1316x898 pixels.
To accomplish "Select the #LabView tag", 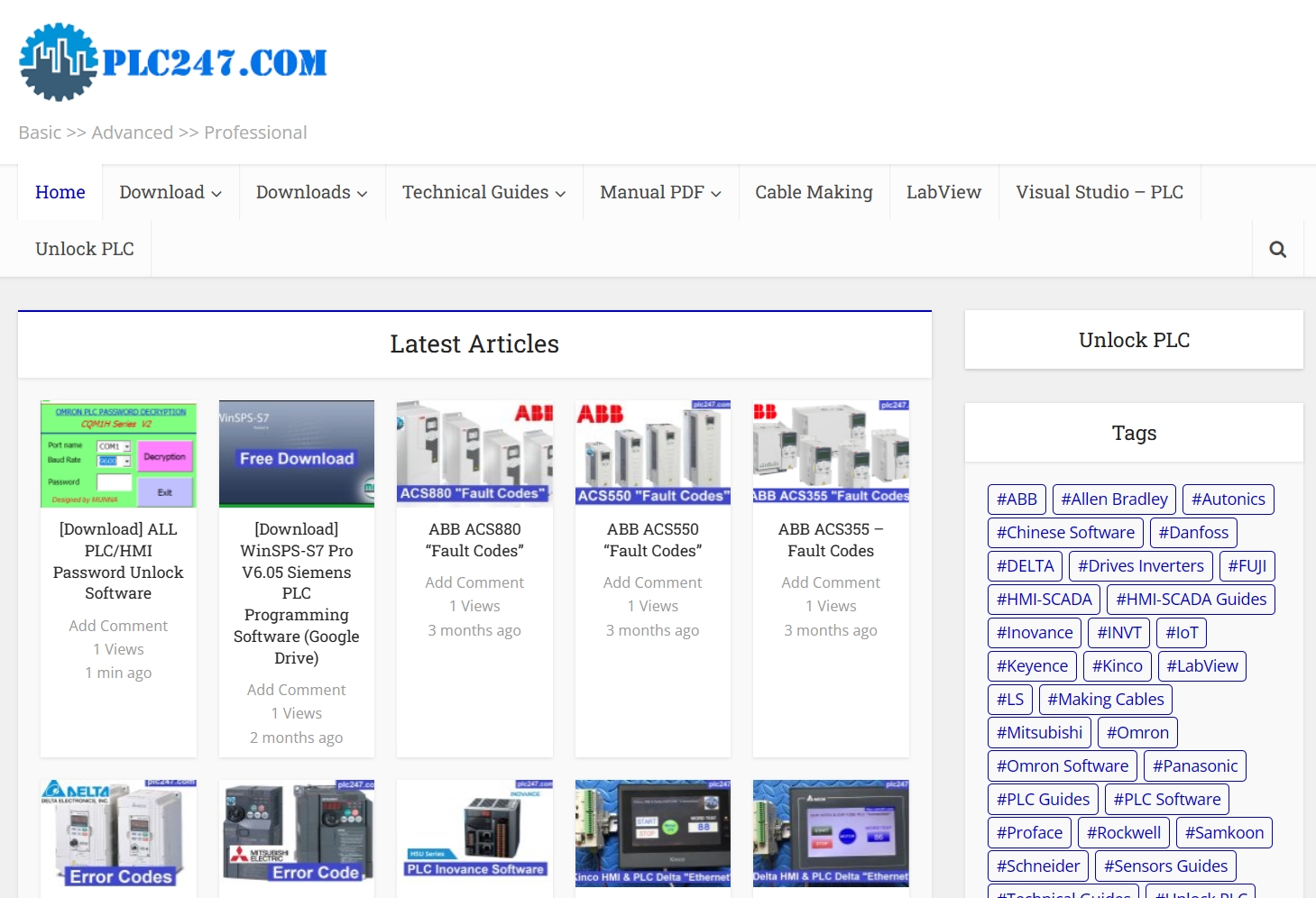I will 1202,666.
